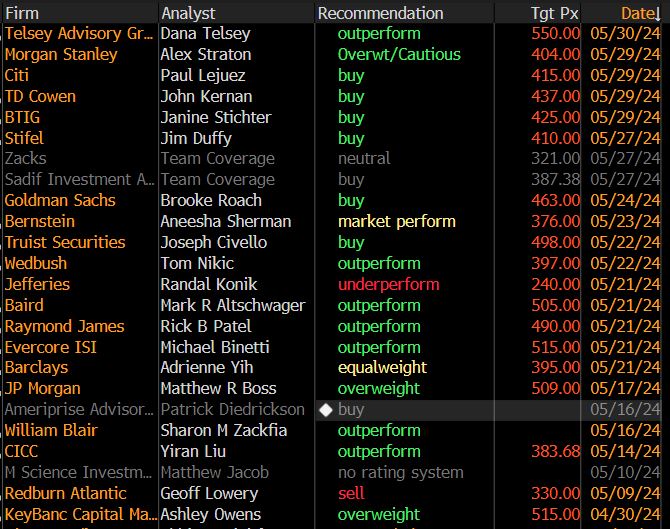Click analyst name Janine Stichter
Screen dimensions: 670x529
click(x=216, y=117)
